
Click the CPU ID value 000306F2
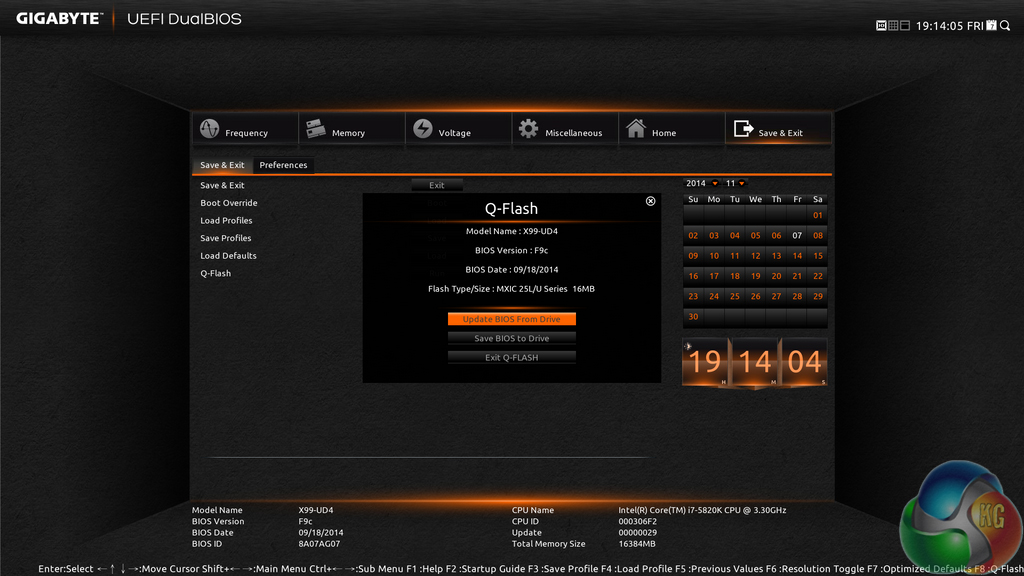coord(637,521)
